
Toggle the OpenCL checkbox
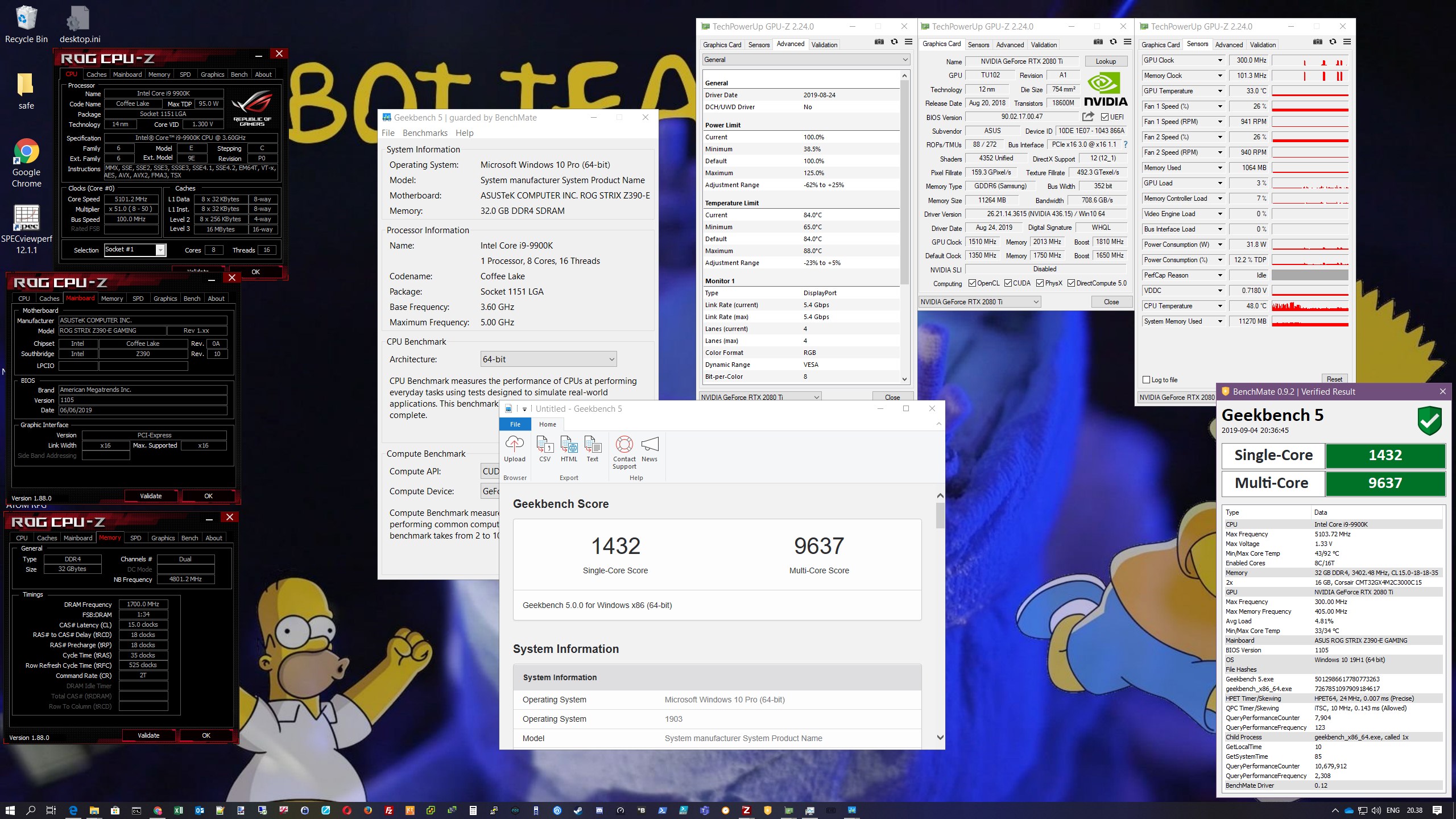pos(972,283)
